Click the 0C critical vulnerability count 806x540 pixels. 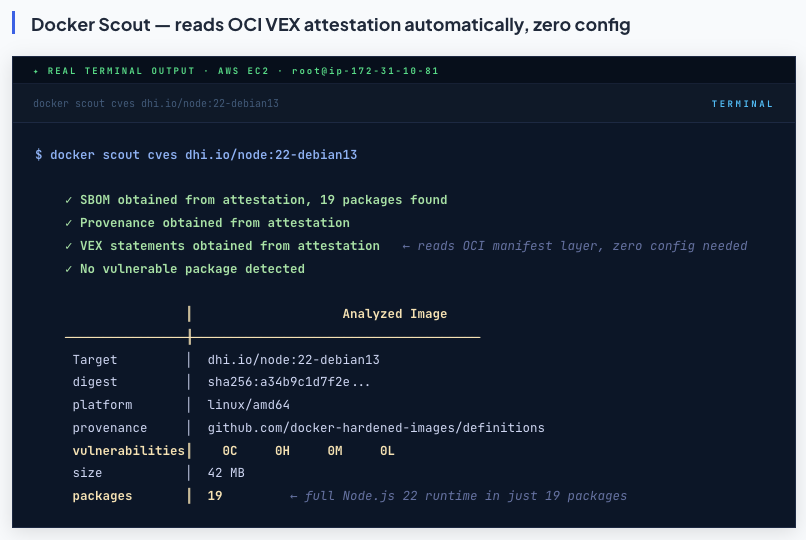pos(230,451)
